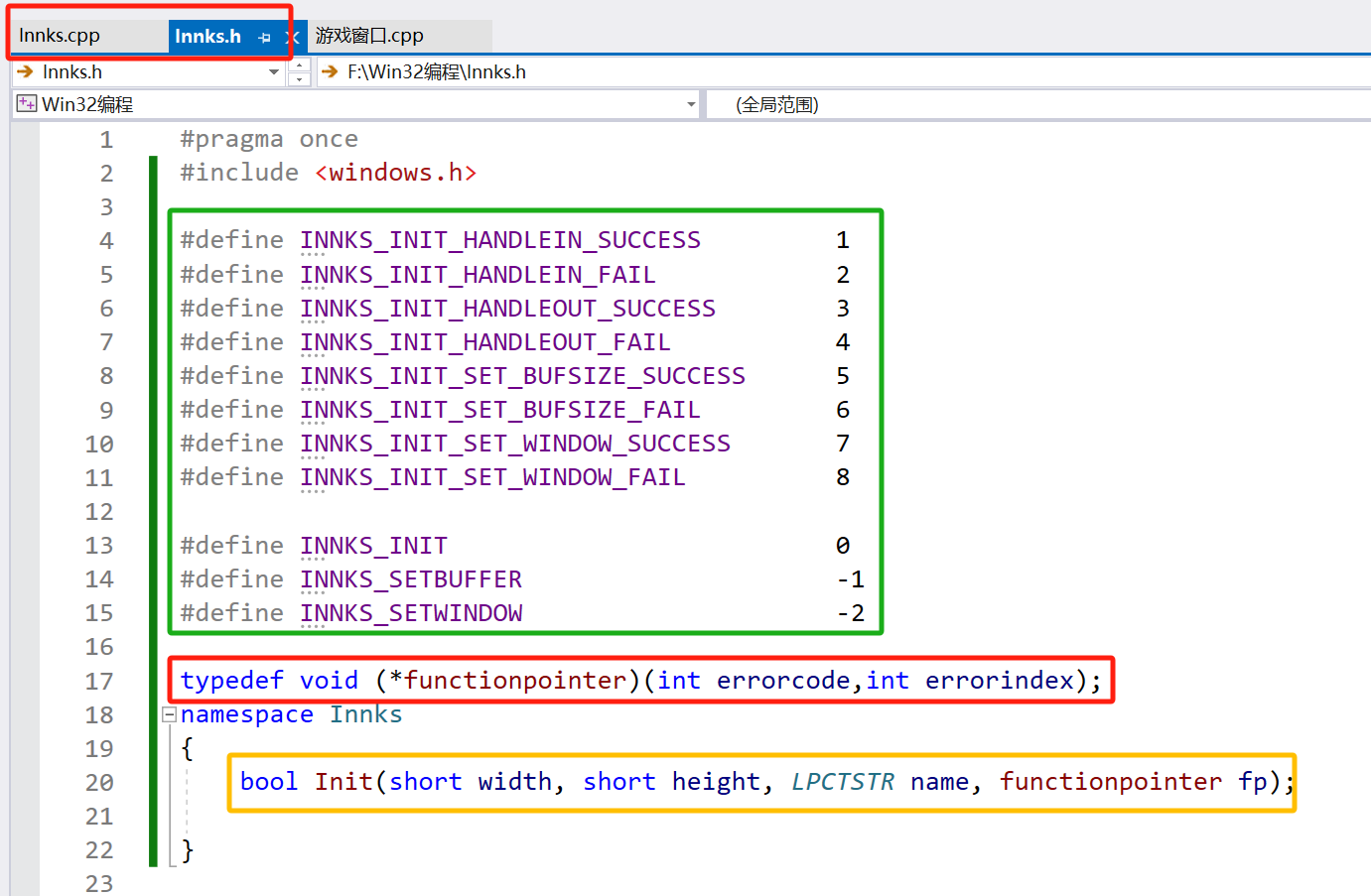Click on 'fp' parameter
Screen dimensions: 1371x896
click(x=1253, y=782)
